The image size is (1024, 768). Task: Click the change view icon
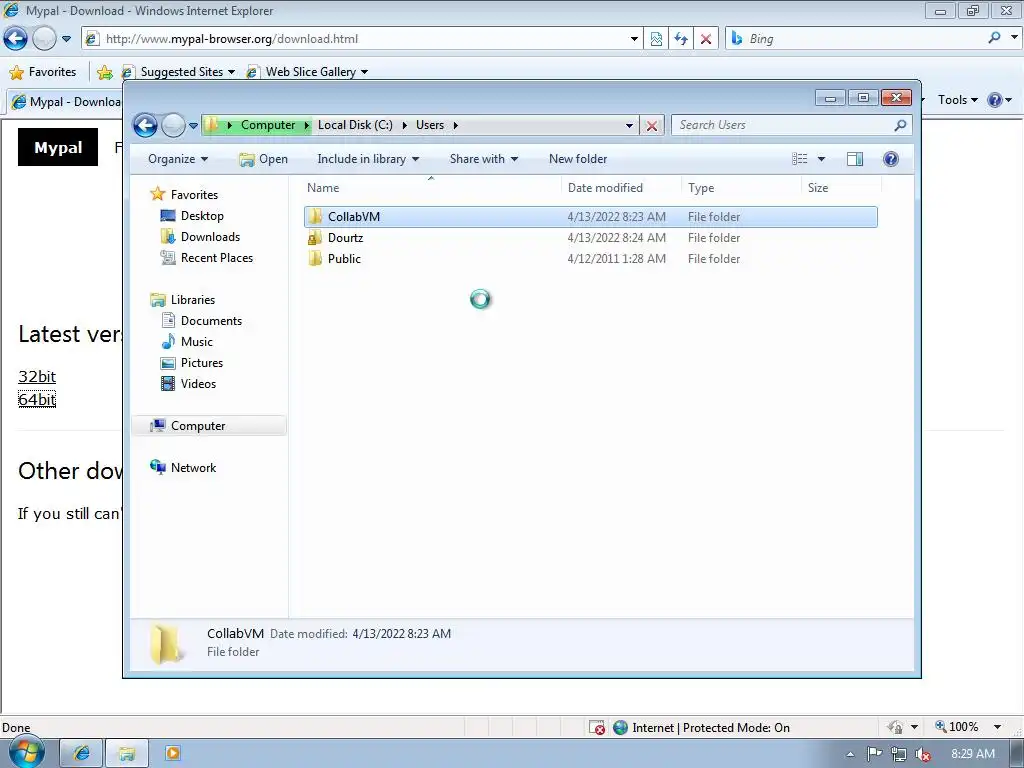[799, 159]
